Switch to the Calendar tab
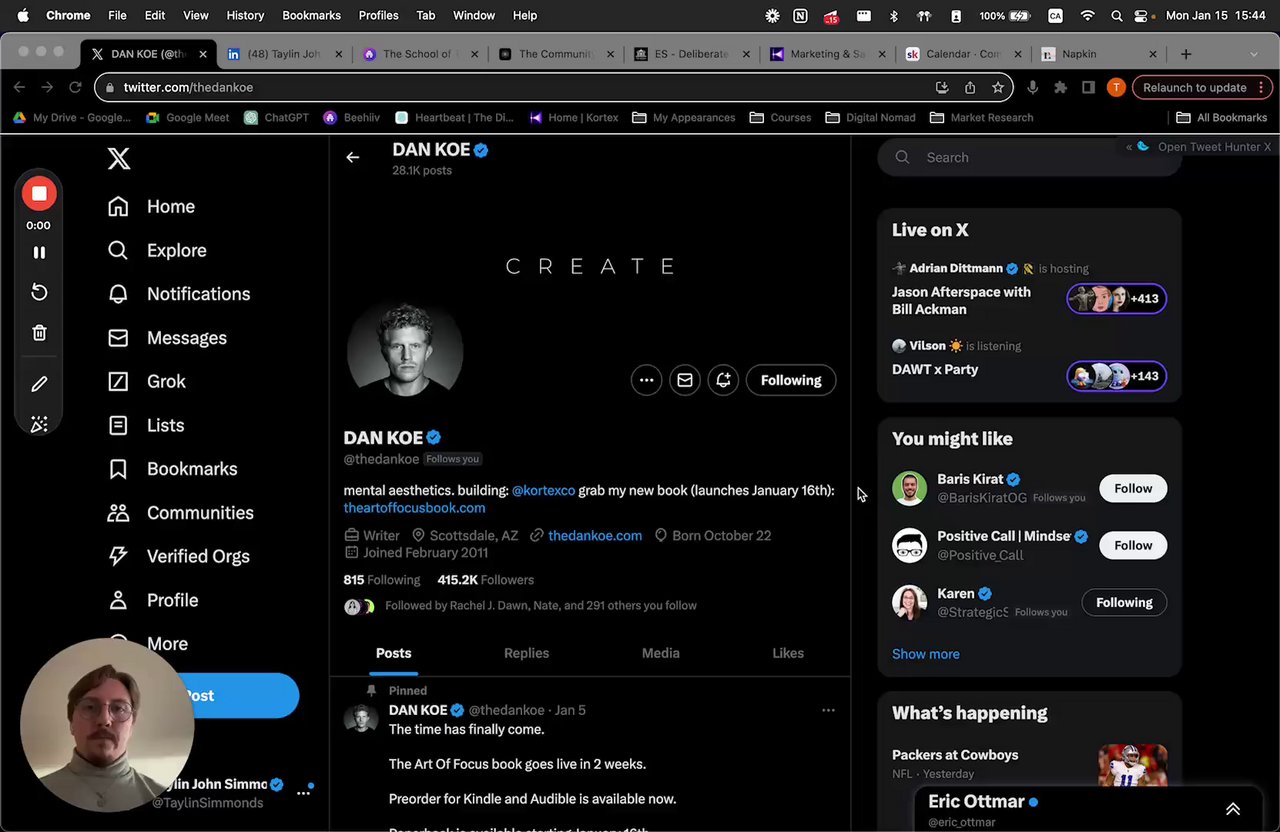 pos(962,54)
